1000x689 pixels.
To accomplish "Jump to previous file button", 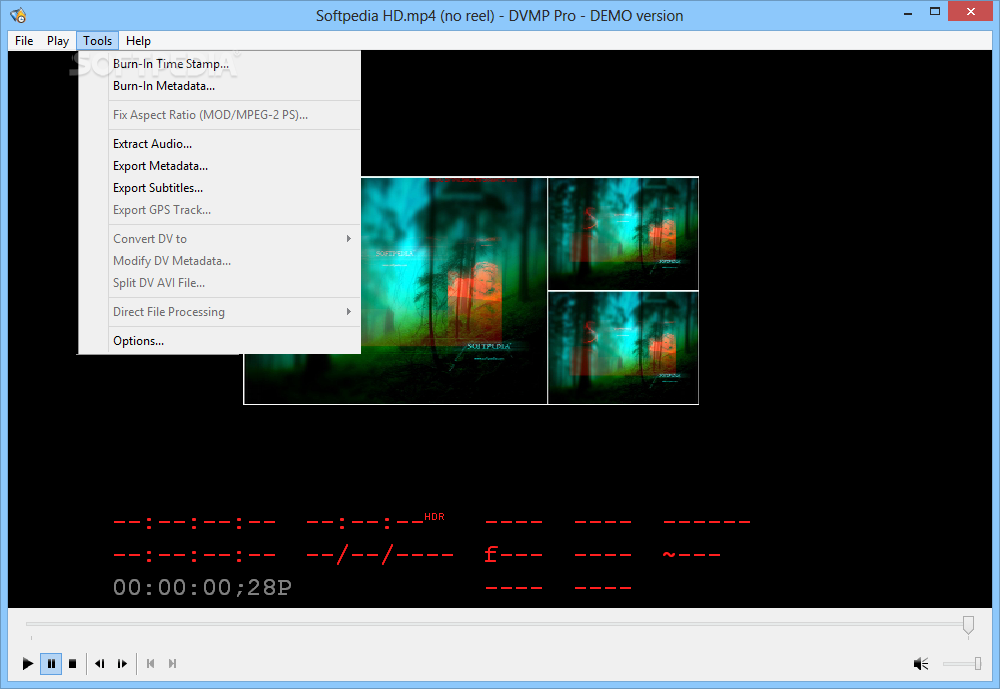I will pos(151,663).
